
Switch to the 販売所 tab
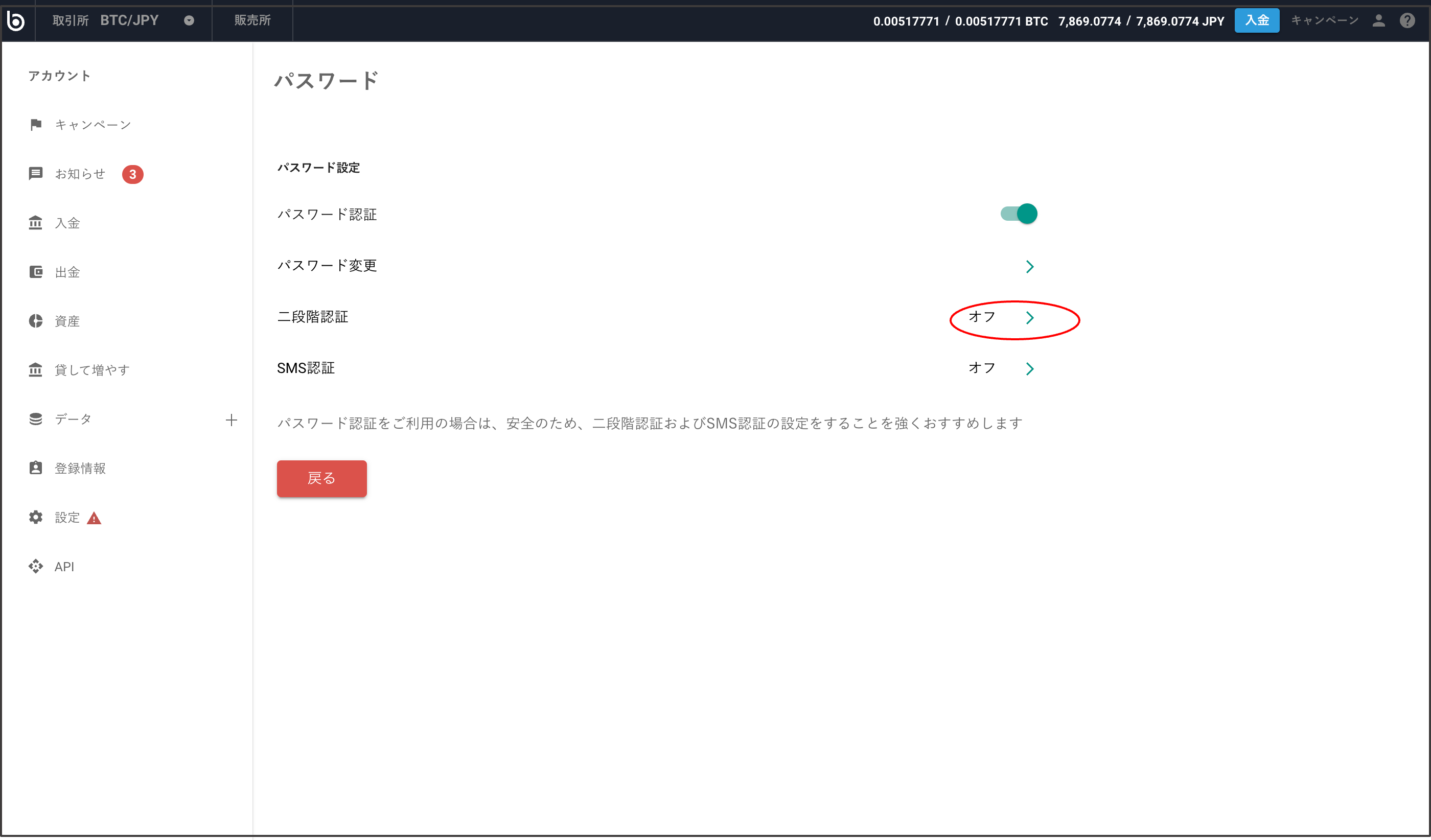coord(252,21)
